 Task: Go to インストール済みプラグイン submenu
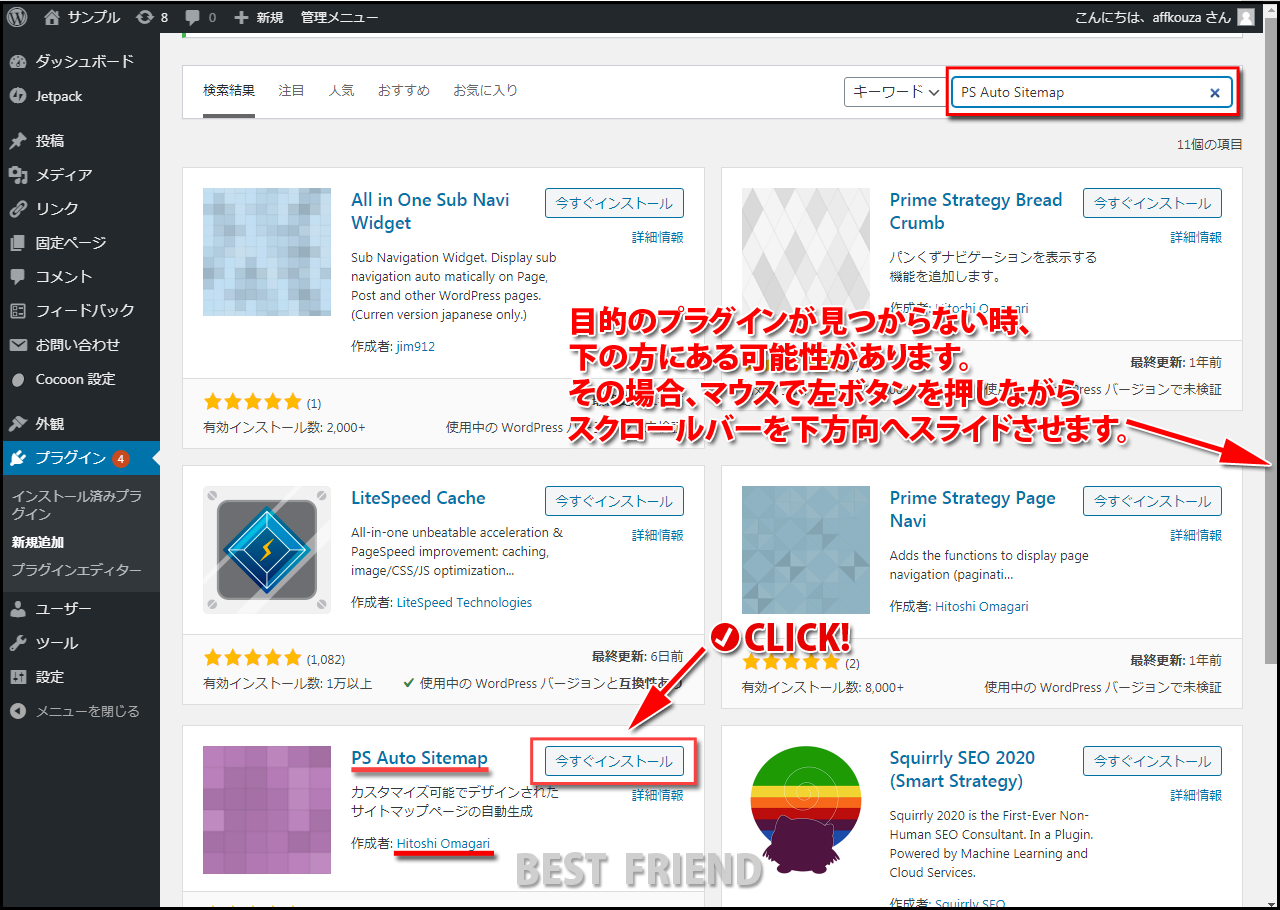click(76, 505)
